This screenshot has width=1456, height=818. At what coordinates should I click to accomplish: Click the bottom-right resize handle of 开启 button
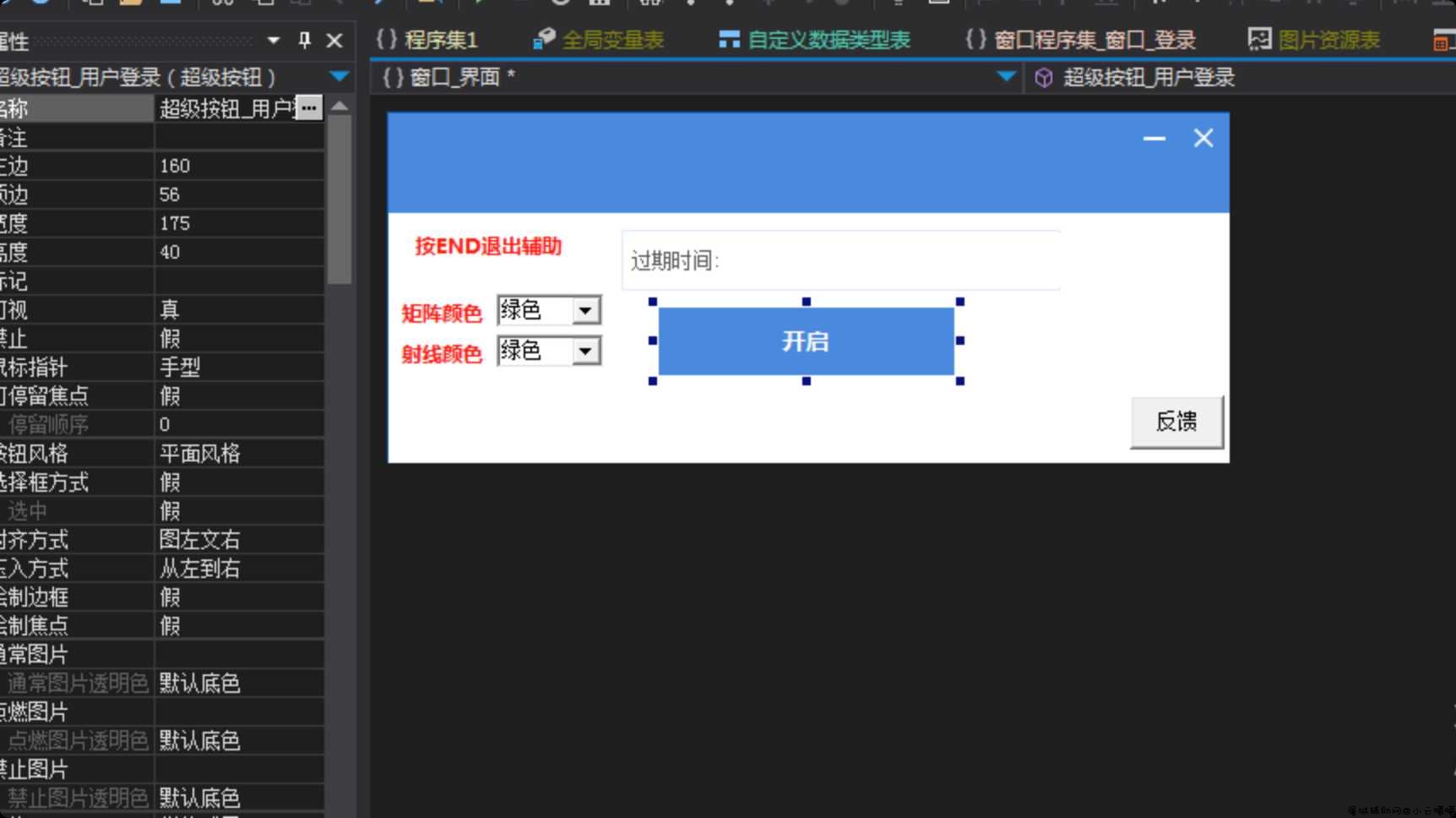point(960,381)
